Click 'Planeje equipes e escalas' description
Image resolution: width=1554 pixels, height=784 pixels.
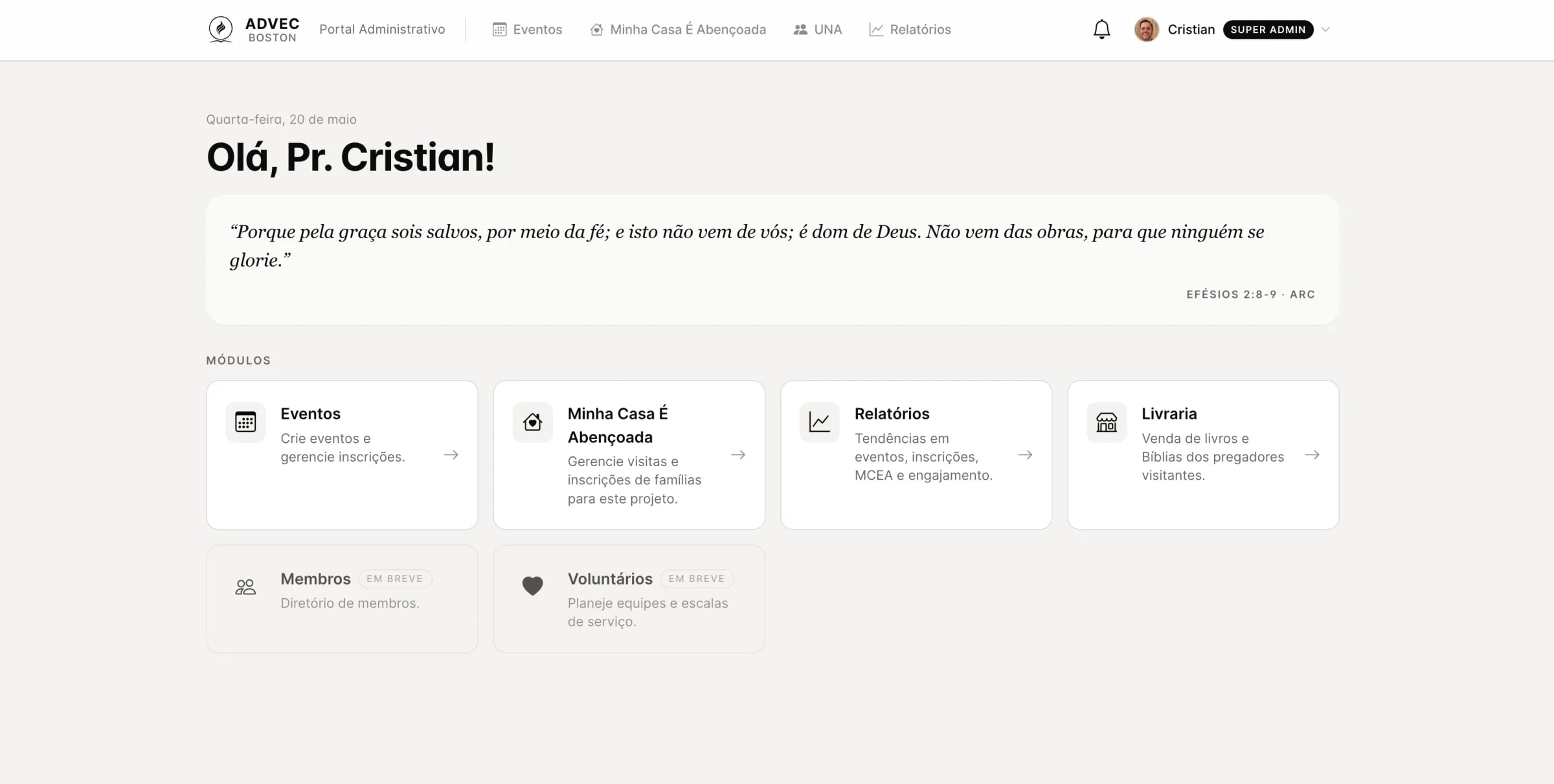coord(647,612)
